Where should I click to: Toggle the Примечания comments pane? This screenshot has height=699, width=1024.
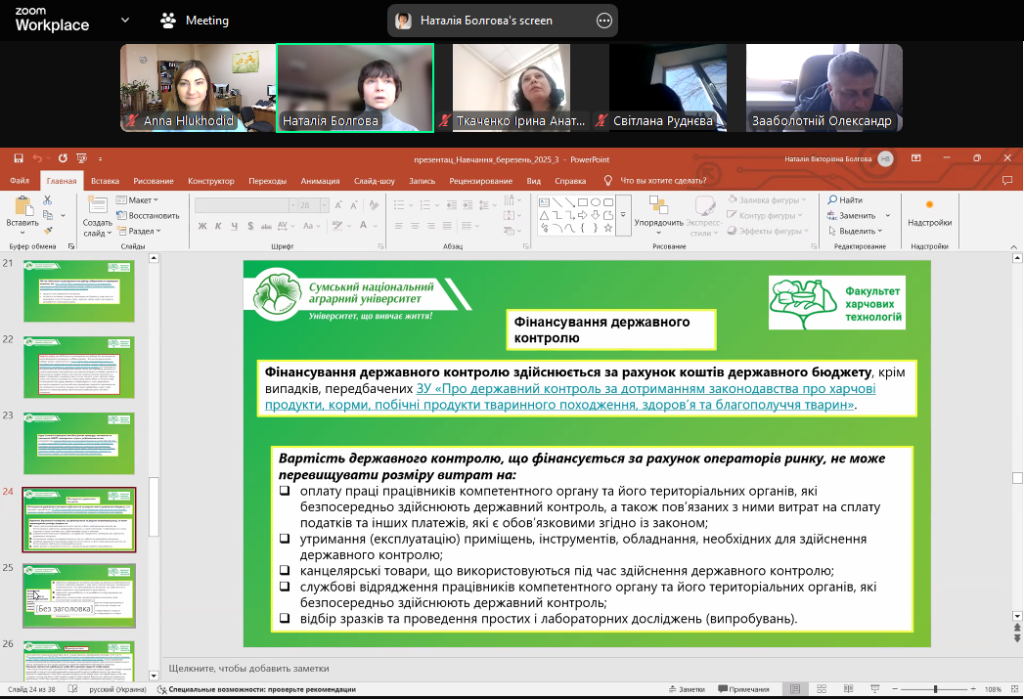pyautogui.click(x=742, y=689)
